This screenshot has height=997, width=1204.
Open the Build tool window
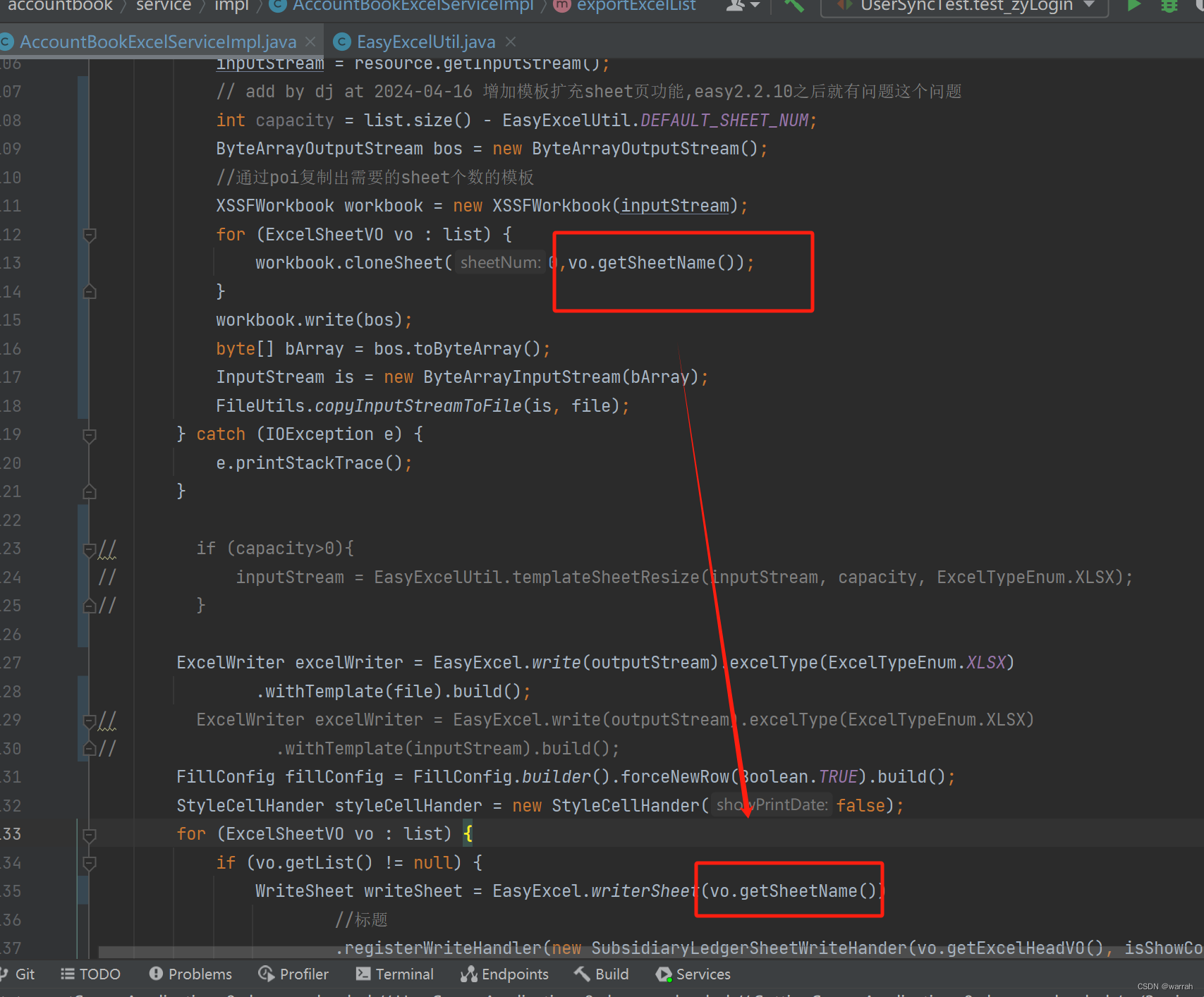tap(602, 974)
